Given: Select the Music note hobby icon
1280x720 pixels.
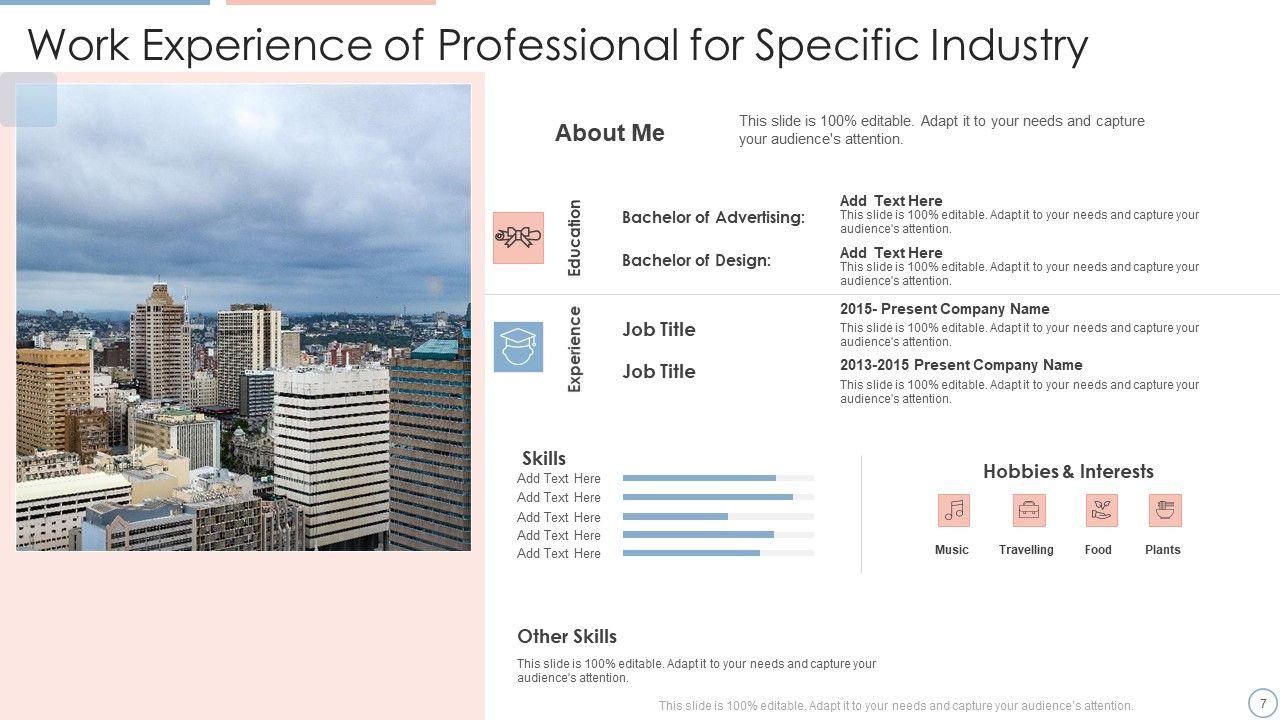Looking at the screenshot, I should (x=954, y=510).
